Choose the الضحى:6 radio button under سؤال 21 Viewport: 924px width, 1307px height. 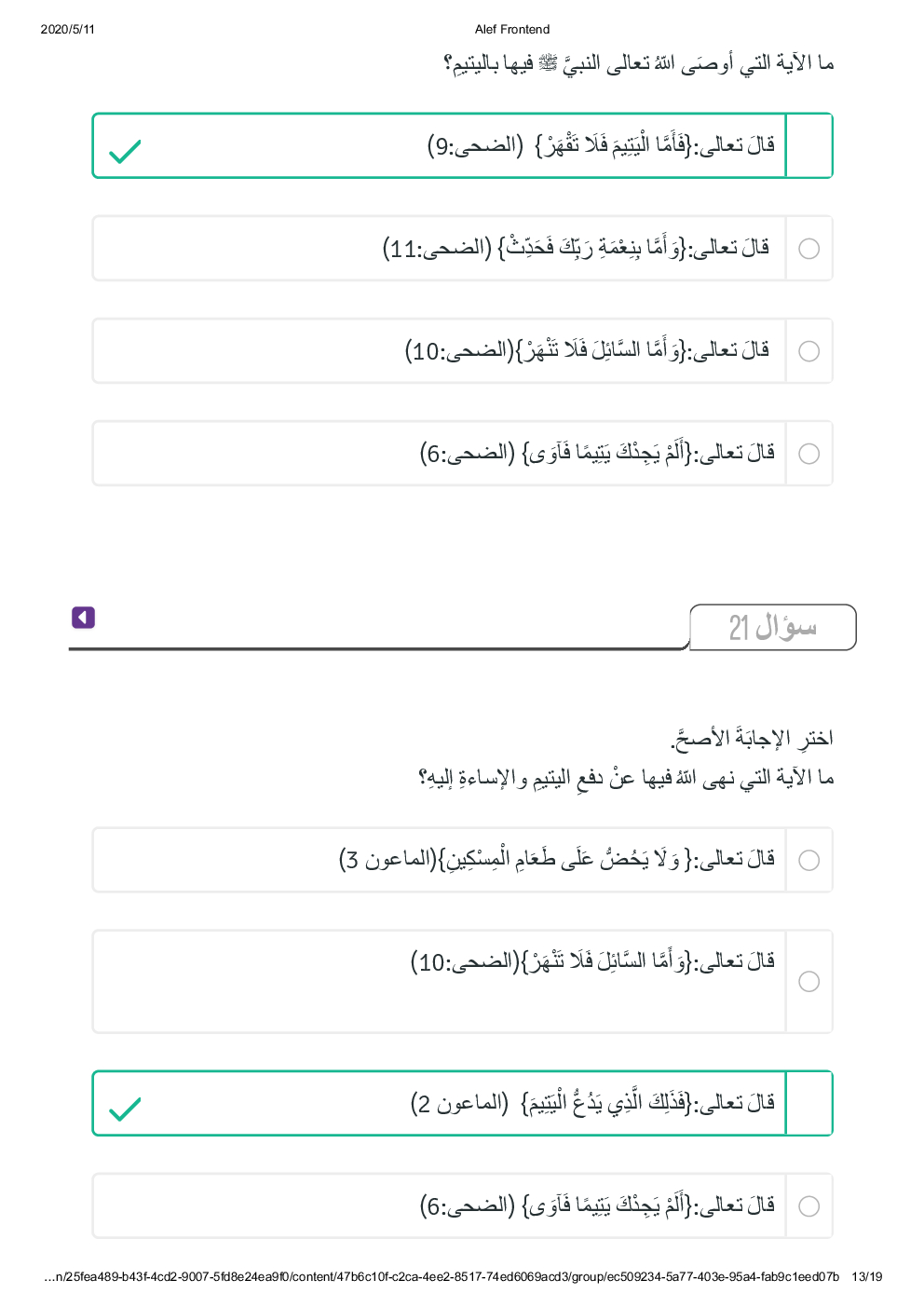809,1206
